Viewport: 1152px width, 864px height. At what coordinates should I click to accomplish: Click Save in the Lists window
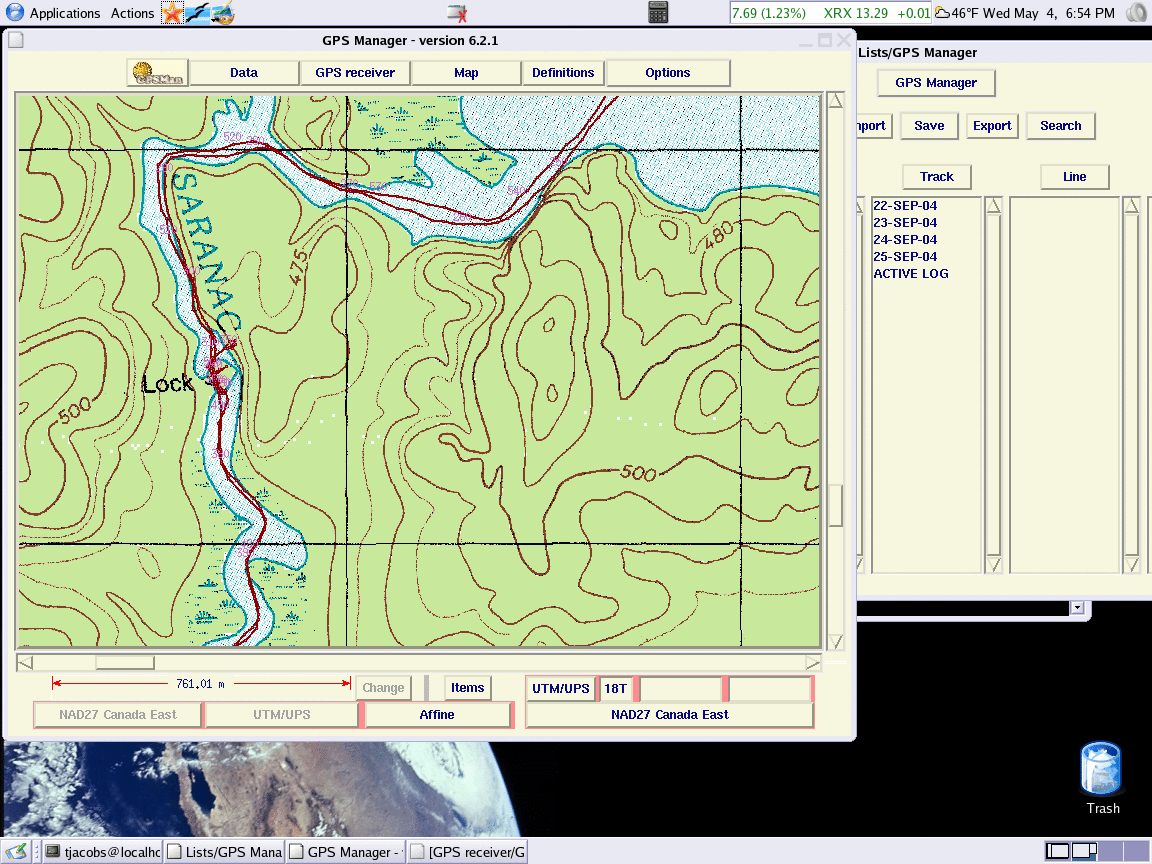click(x=929, y=126)
